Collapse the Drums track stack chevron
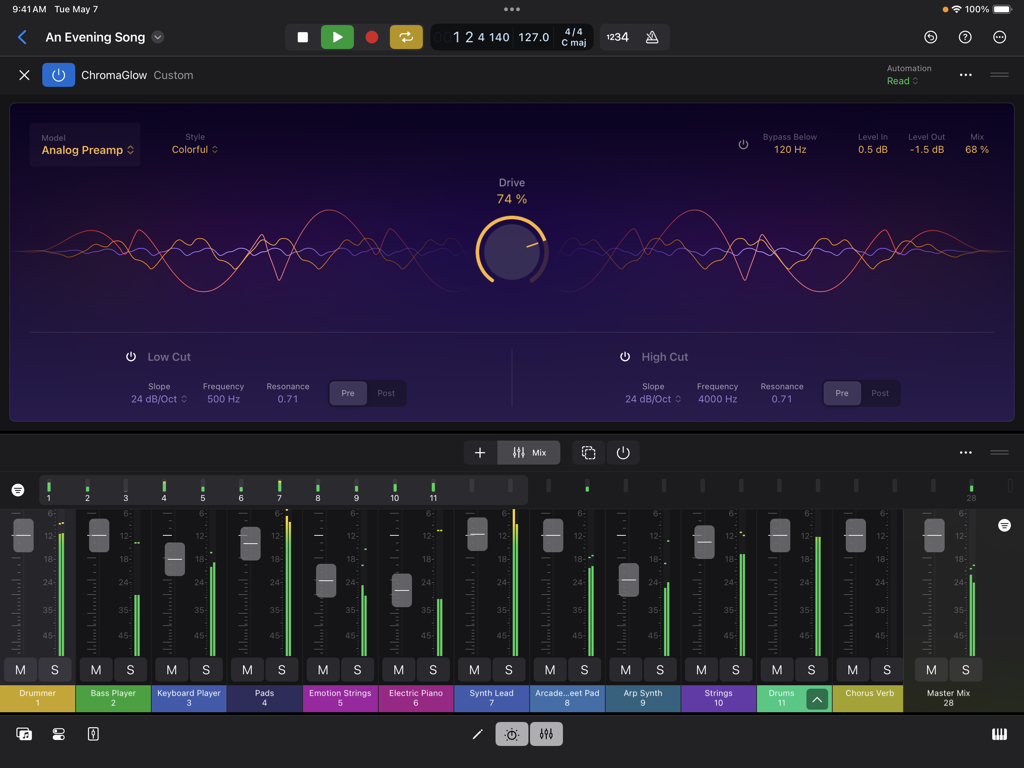Viewport: 1024px width, 768px height. click(818, 700)
